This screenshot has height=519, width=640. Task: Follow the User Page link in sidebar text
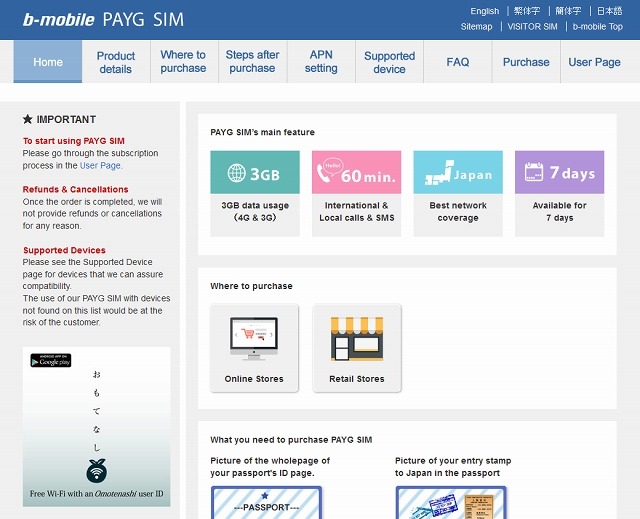(x=100, y=165)
